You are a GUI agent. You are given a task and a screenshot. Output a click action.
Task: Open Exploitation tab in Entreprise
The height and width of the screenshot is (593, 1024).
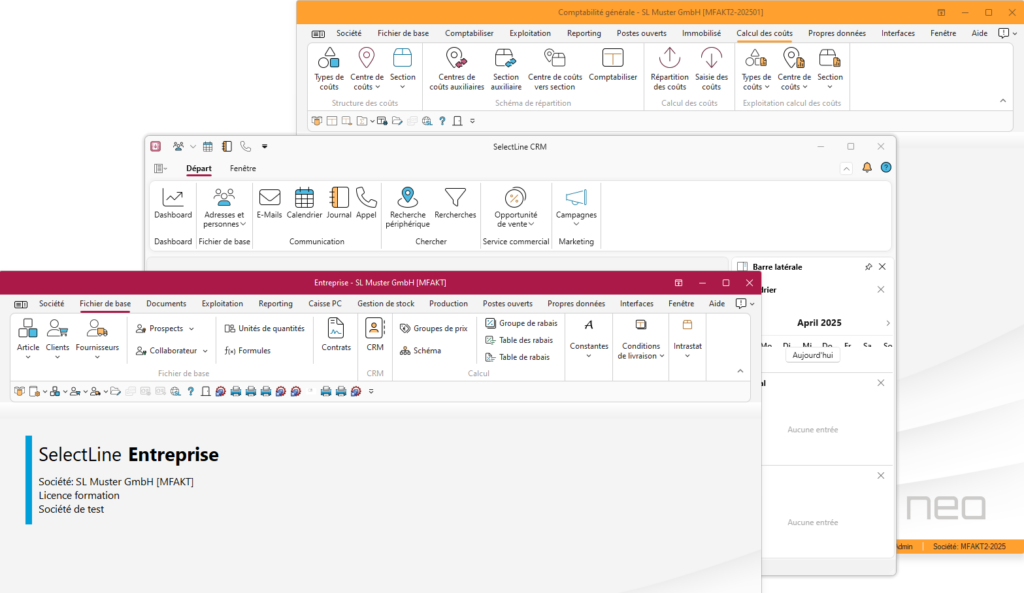point(222,304)
